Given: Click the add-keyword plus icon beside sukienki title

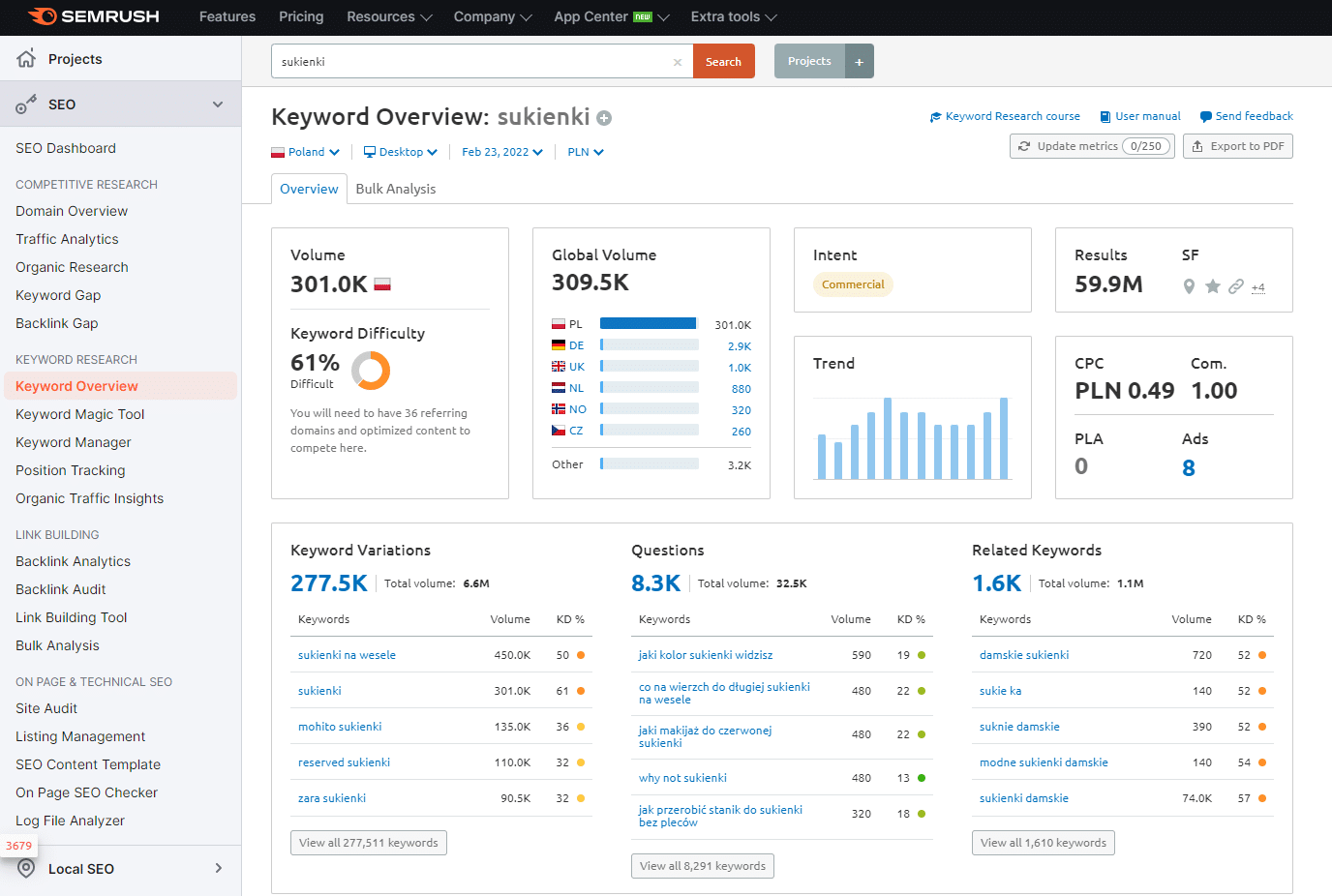Looking at the screenshot, I should coord(604,118).
